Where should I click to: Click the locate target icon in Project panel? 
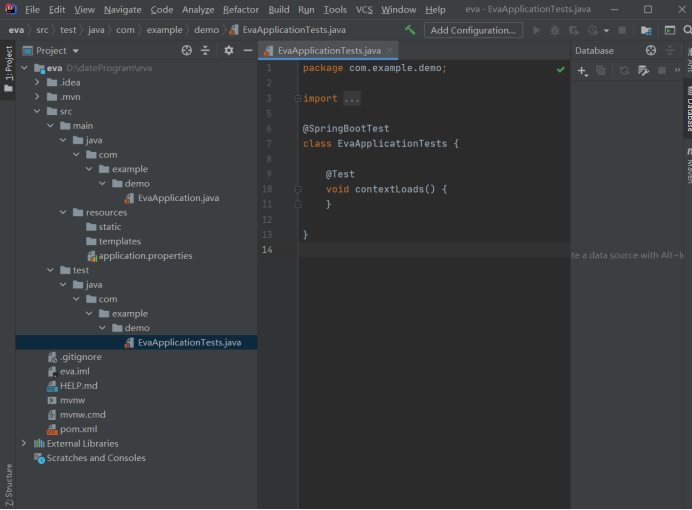[187, 50]
